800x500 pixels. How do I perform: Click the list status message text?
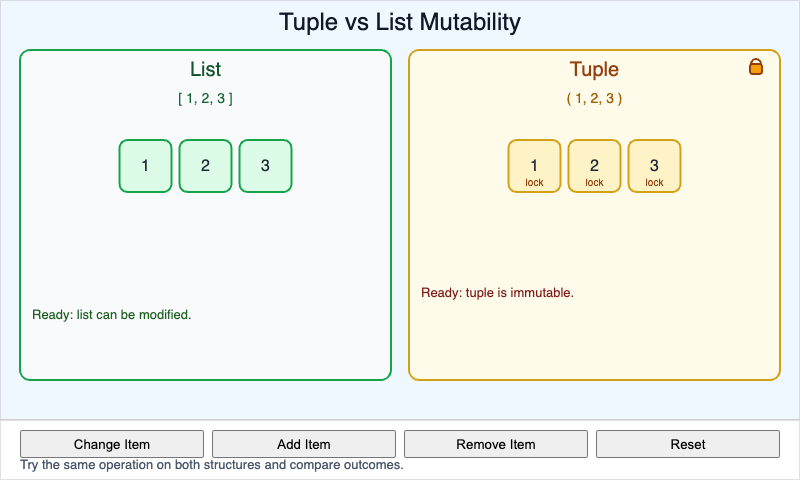click(111, 314)
